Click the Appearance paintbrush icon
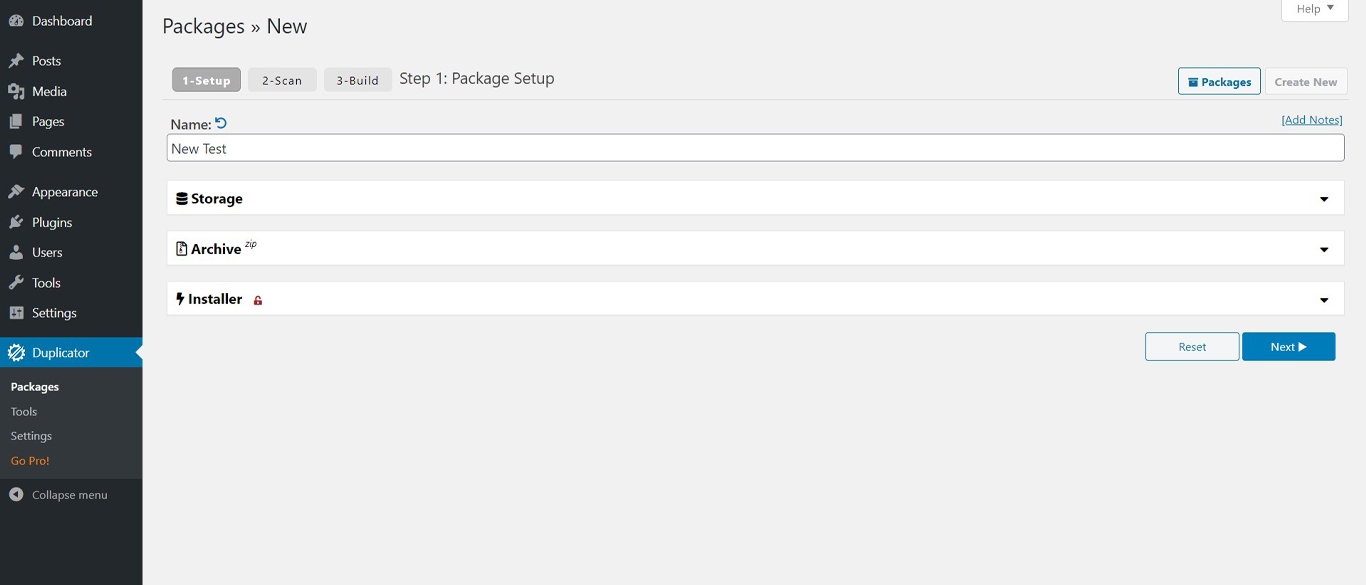1366x585 pixels. [16, 192]
